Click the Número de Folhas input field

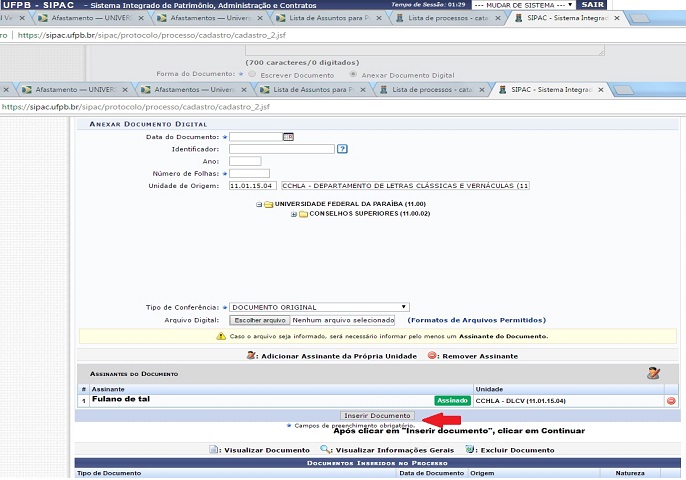click(249, 173)
